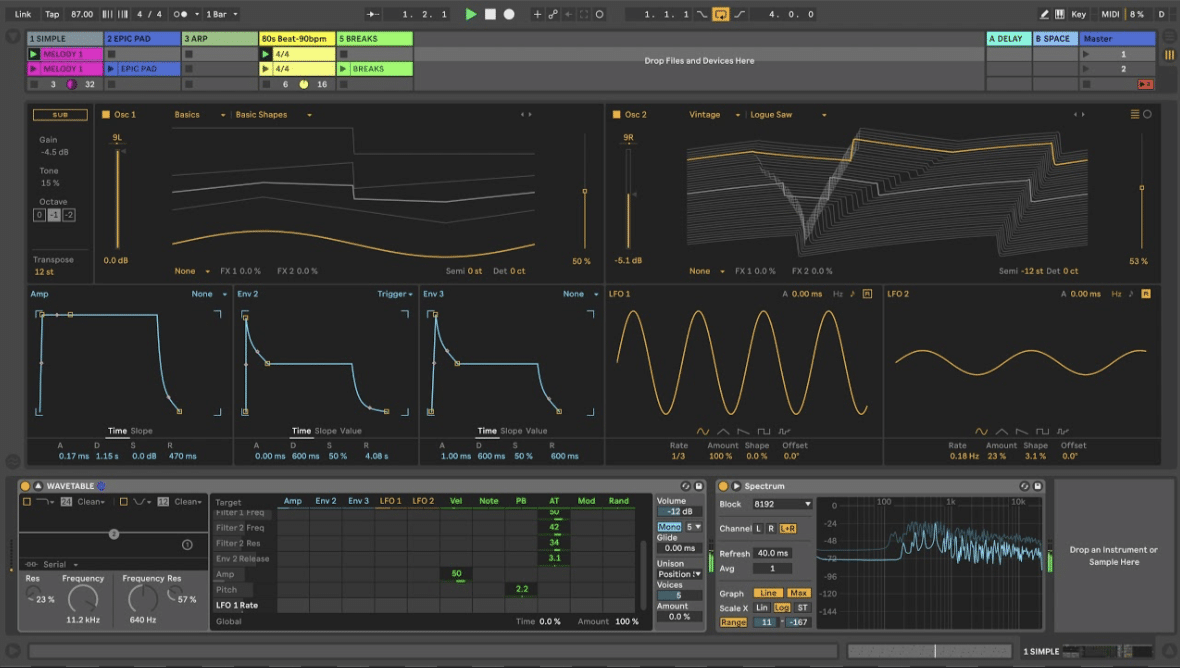Launch the EPIC PAD clip
This screenshot has height=668, width=1180.
pos(111,68)
